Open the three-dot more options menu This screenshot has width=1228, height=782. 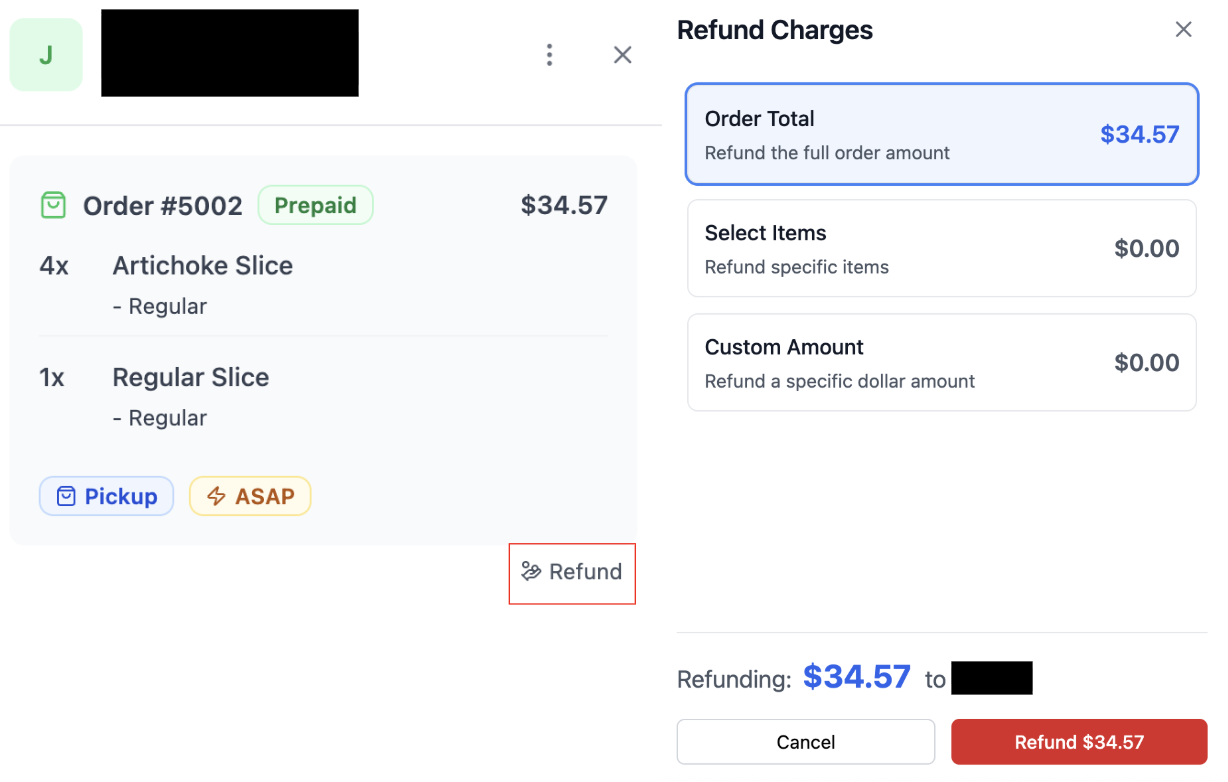pyautogui.click(x=549, y=55)
